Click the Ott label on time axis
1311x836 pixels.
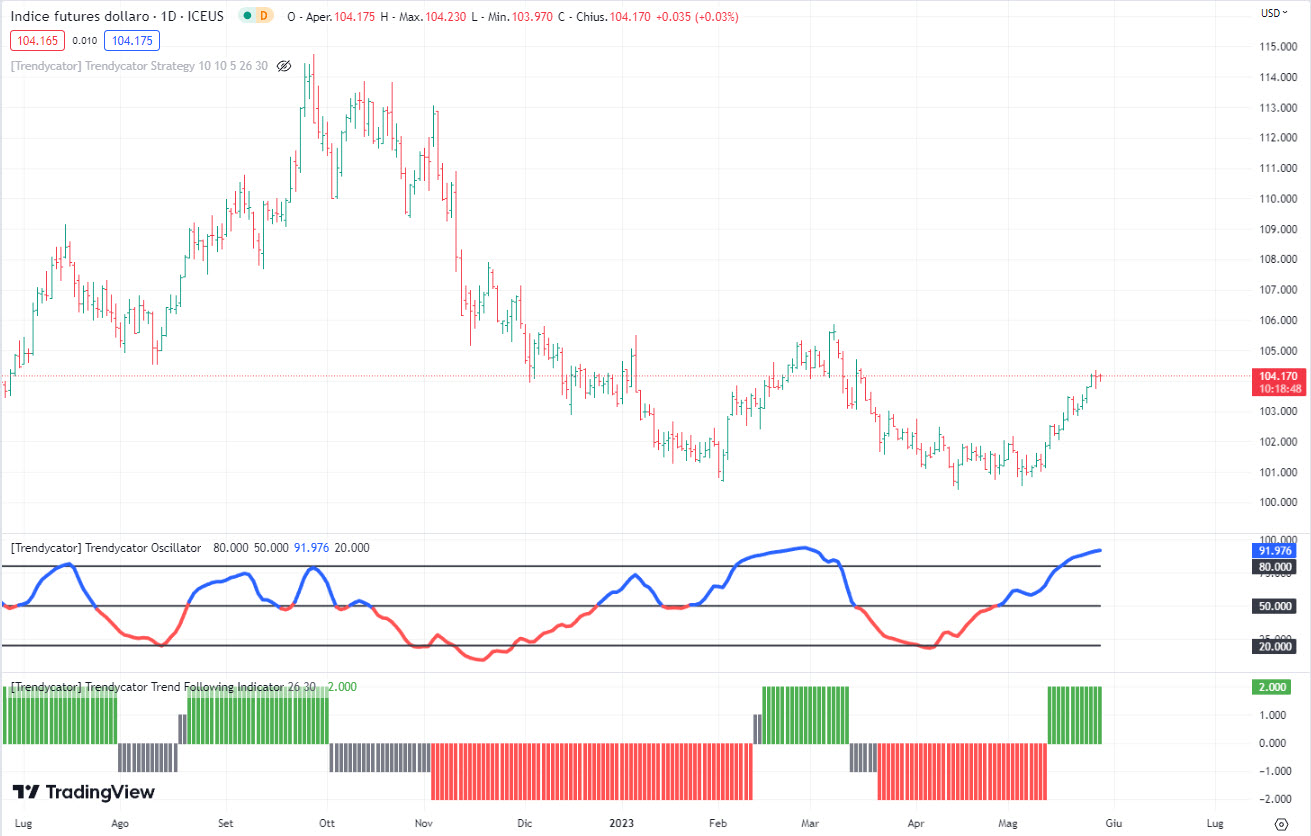(326, 823)
